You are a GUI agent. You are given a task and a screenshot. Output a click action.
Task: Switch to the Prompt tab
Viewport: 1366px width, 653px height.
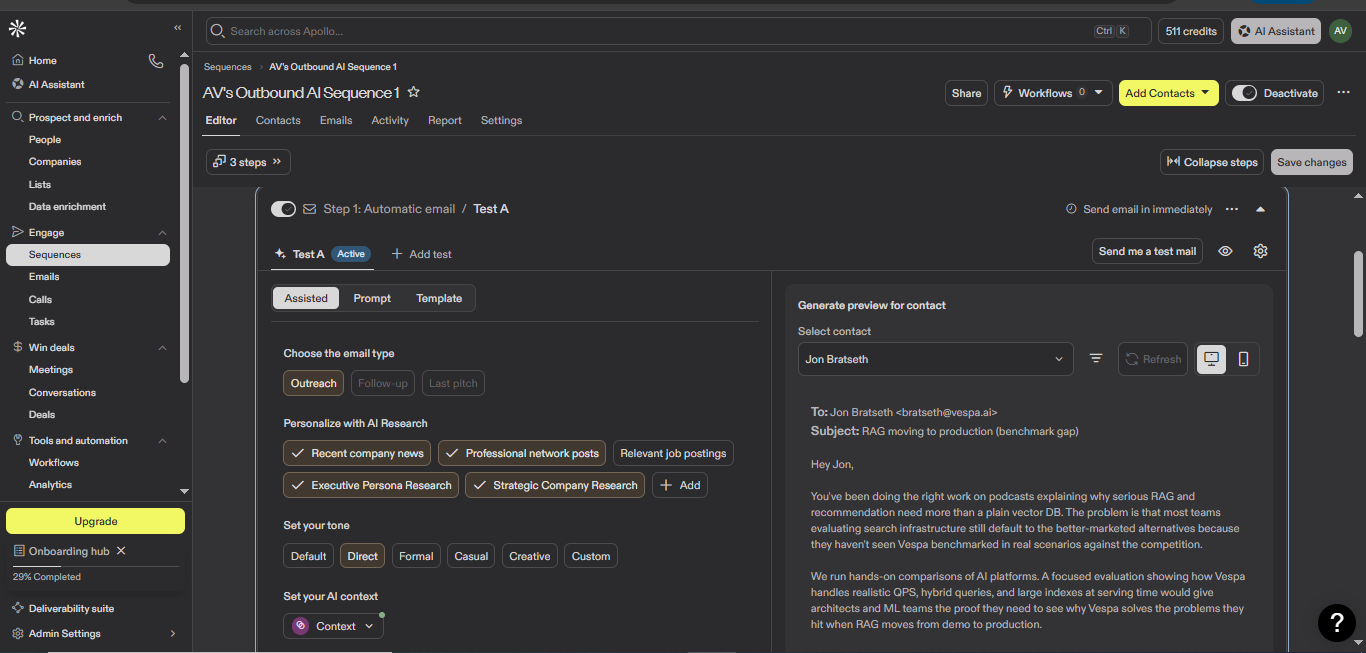372,298
